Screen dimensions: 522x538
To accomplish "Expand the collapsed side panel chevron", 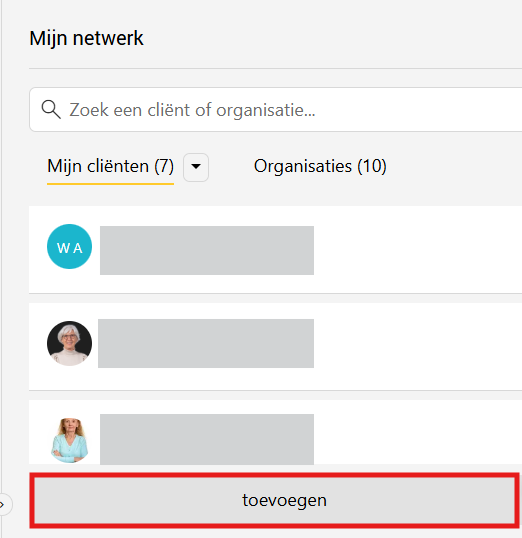I will (3, 504).
